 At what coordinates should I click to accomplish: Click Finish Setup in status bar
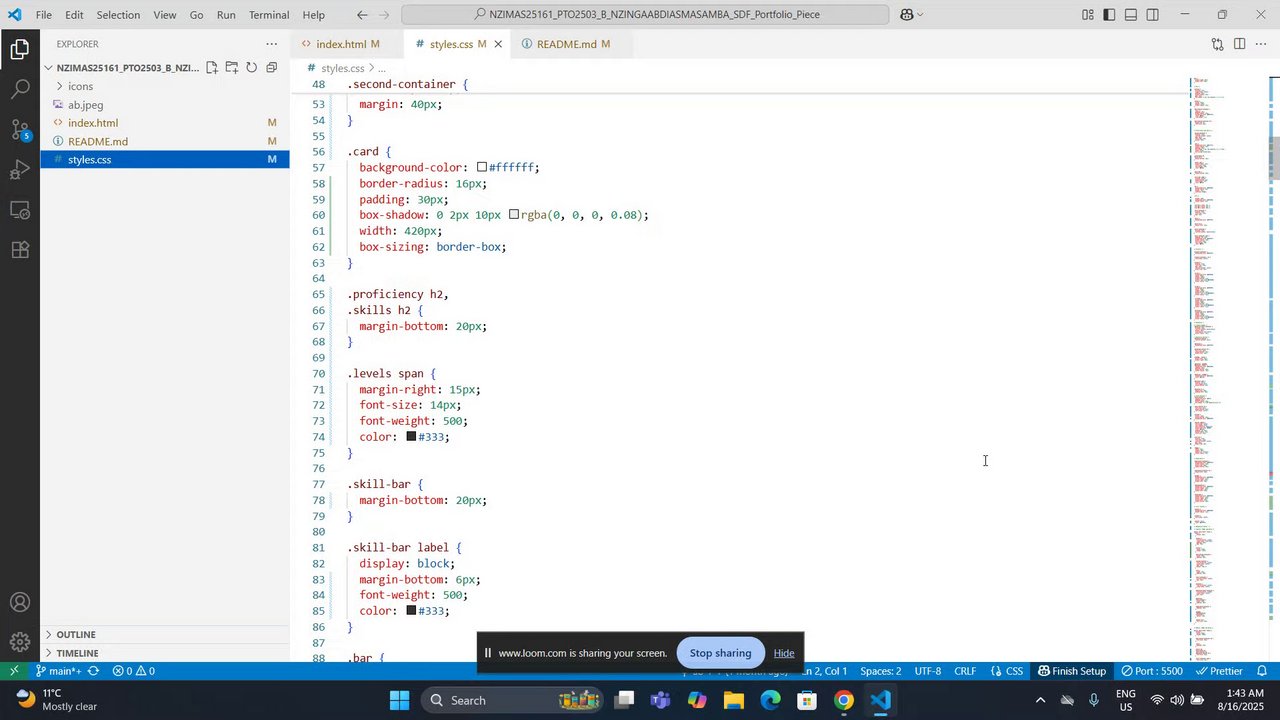[1072, 671]
